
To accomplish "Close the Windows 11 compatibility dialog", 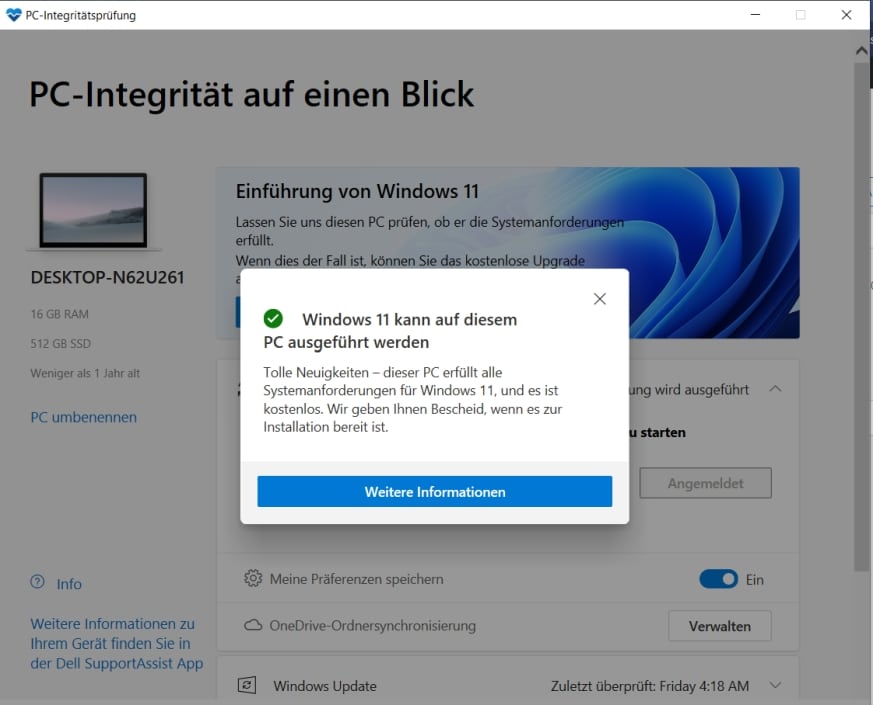I will 600,299.
